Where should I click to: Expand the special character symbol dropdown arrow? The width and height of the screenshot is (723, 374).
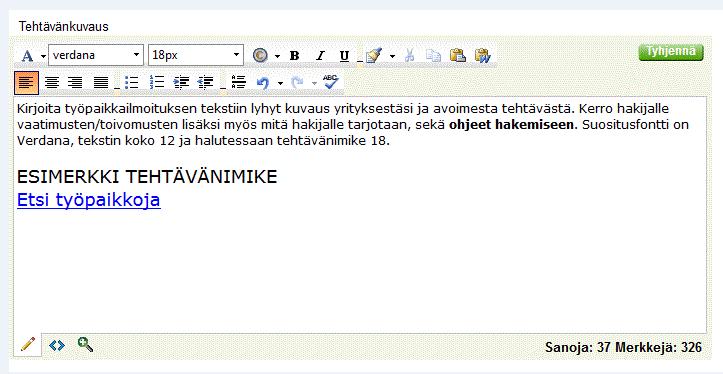click(277, 56)
